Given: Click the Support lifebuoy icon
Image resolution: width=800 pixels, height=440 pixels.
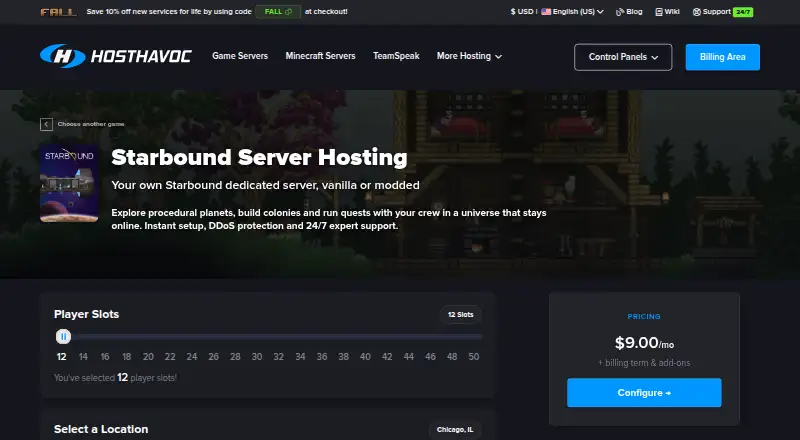Looking at the screenshot, I should tap(696, 12).
